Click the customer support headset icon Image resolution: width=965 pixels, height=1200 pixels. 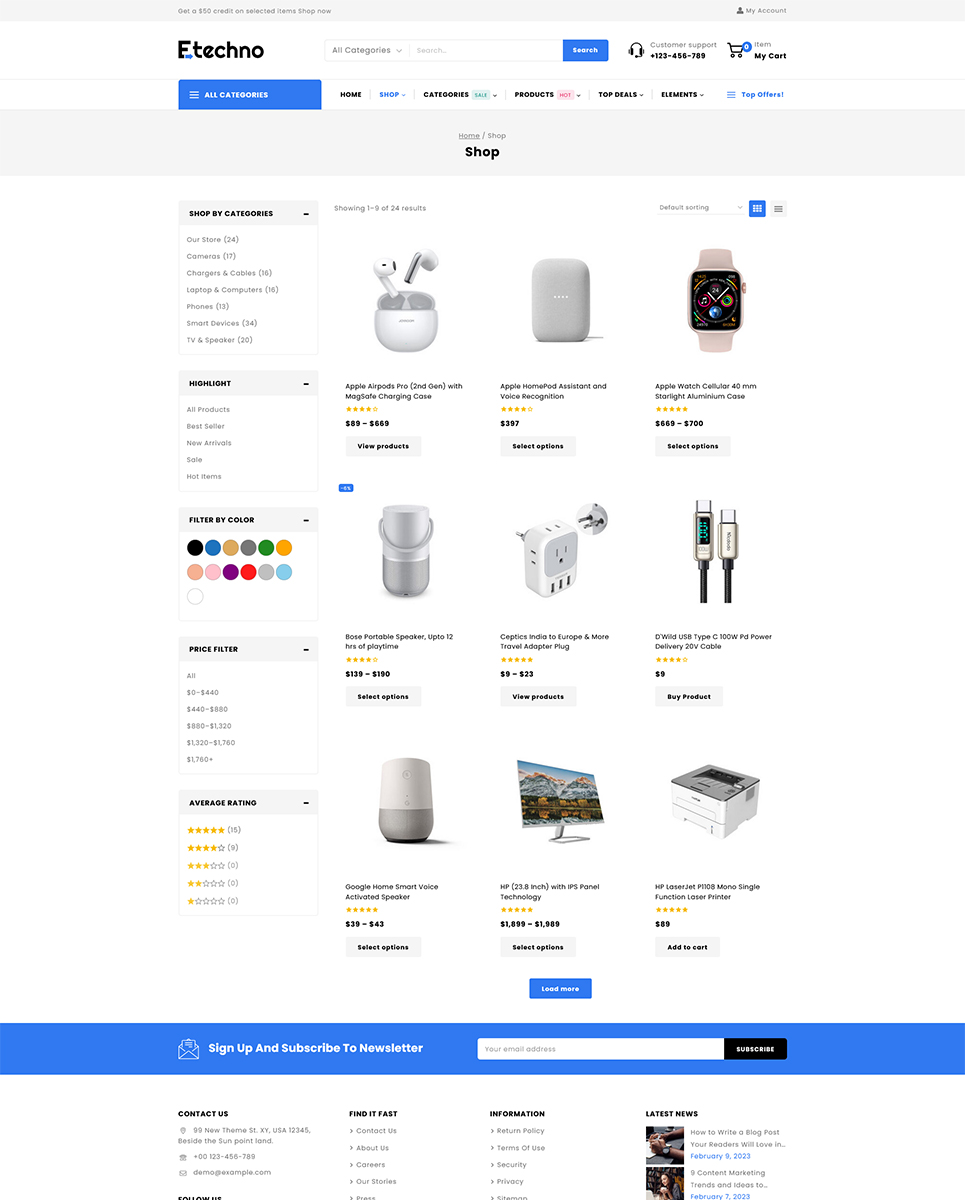point(636,50)
